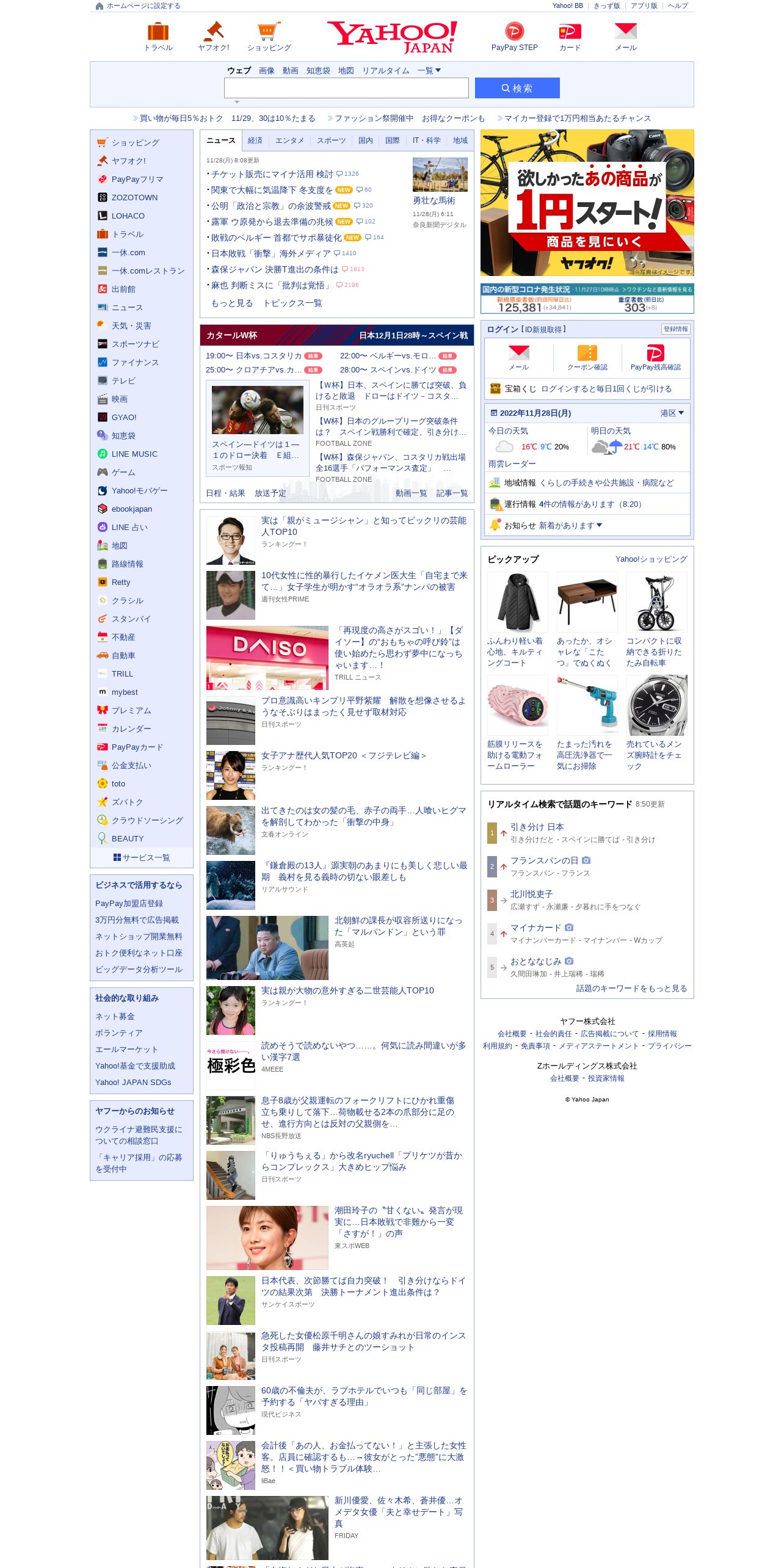The image size is (784, 1568).
Task: Open the 宝箱くじ lottery row
Action: (x=587, y=389)
